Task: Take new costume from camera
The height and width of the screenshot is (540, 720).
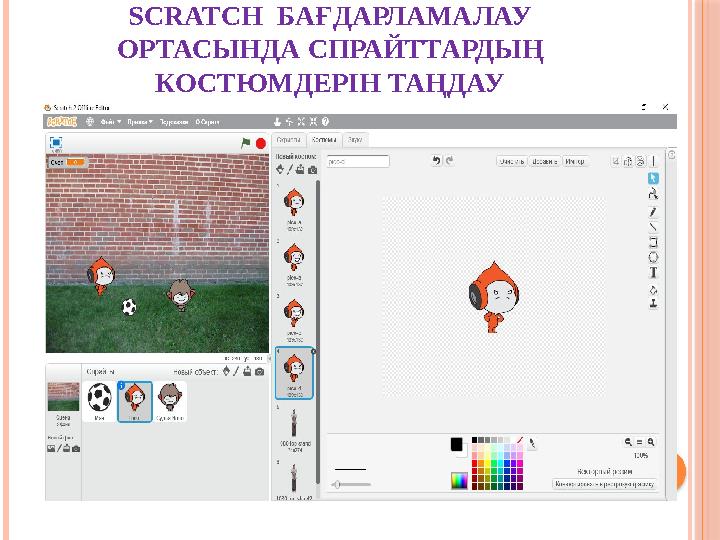Action: [x=313, y=170]
